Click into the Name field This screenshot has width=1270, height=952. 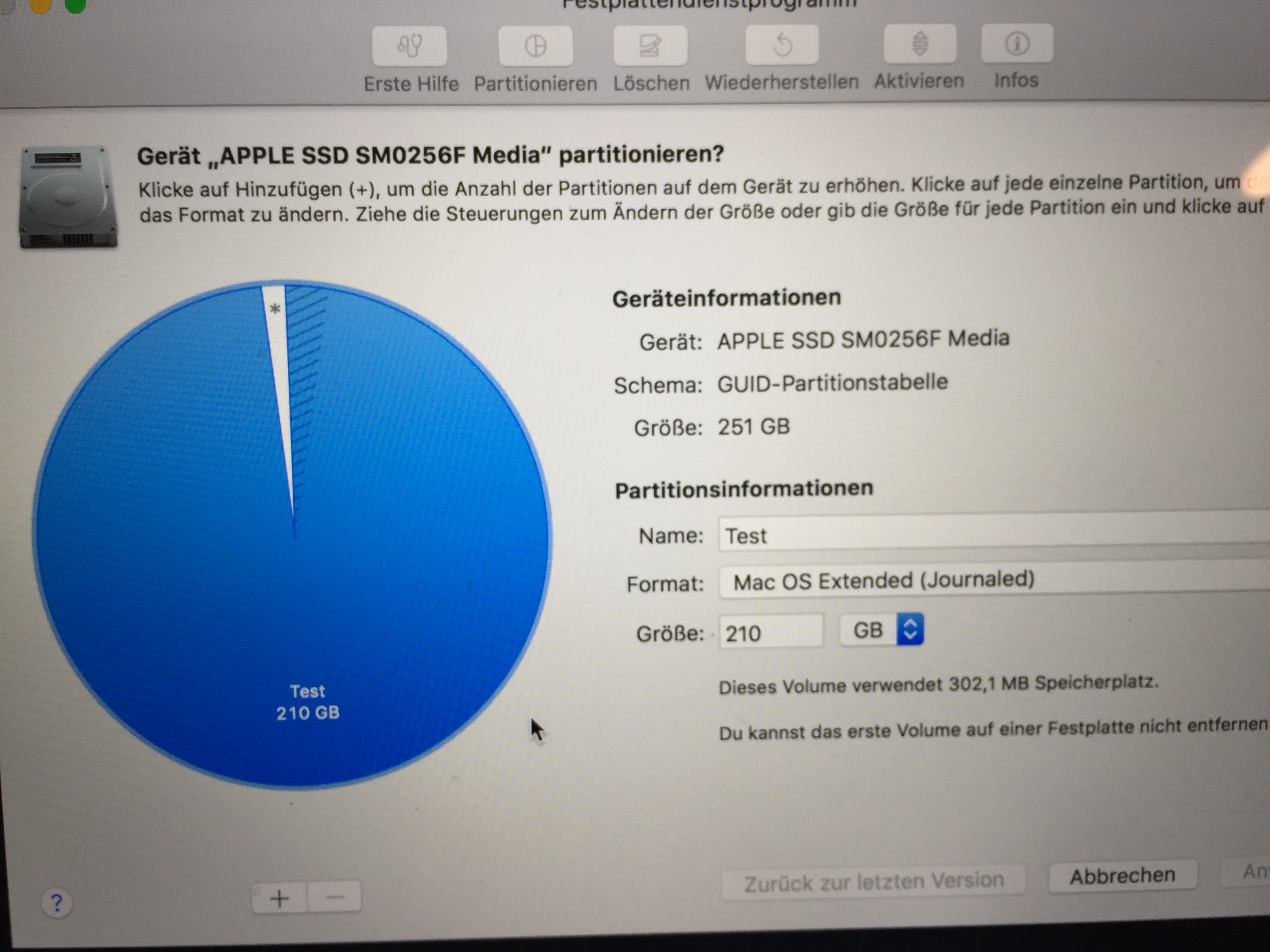pyautogui.click(x=993, y=535)
